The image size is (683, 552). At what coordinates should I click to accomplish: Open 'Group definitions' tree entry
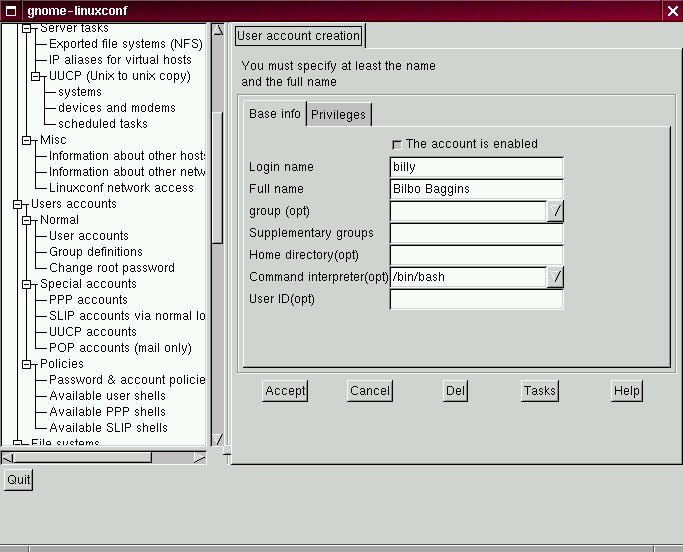point(95,252)
